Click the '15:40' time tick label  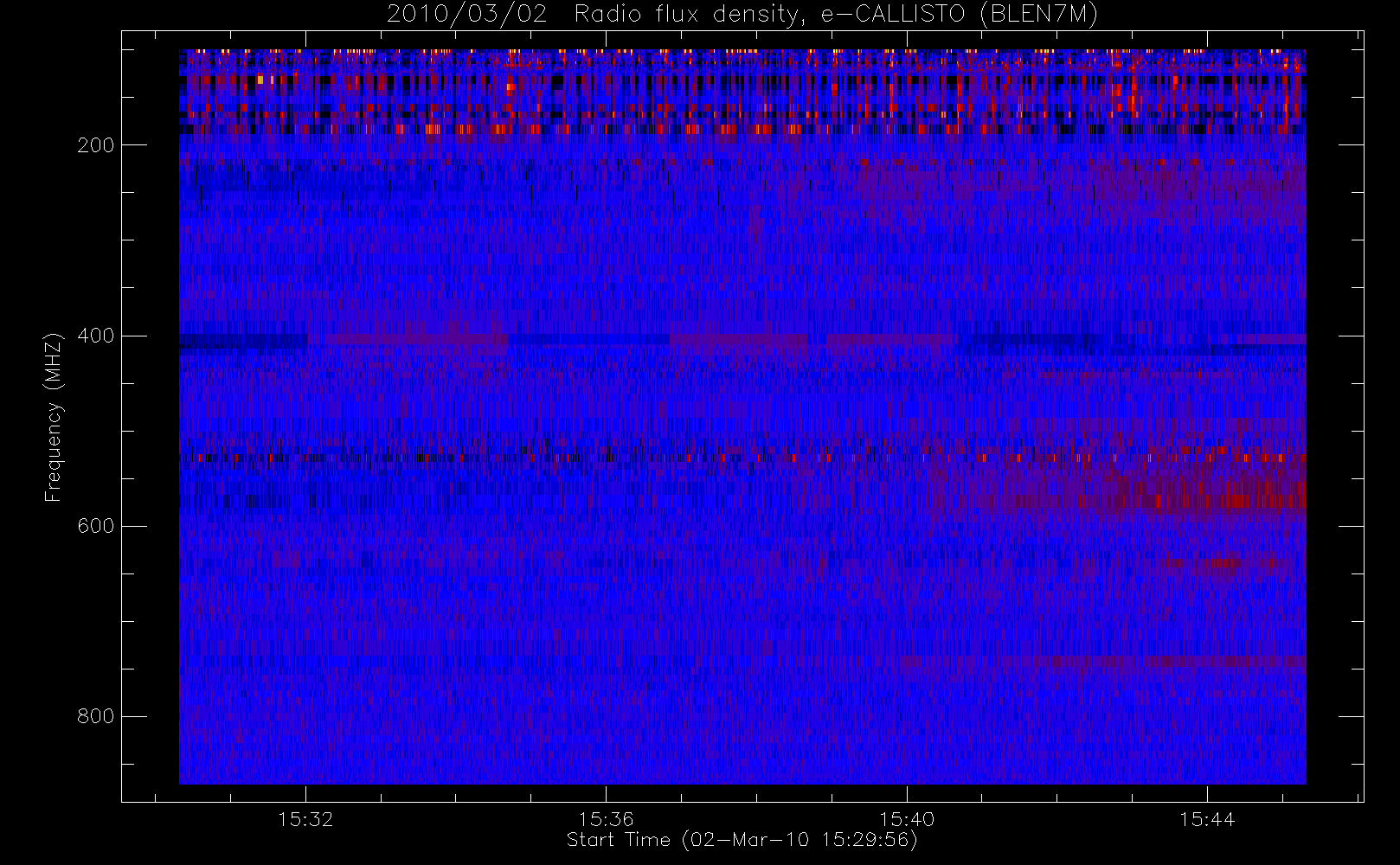coord(907,819)
